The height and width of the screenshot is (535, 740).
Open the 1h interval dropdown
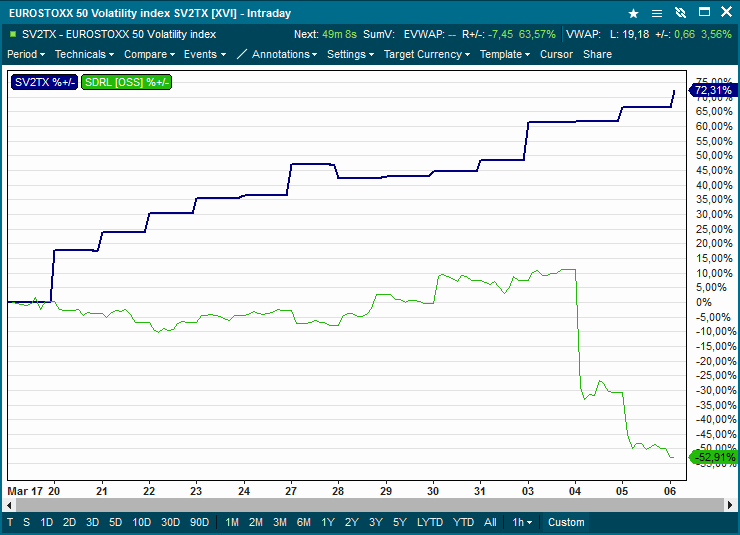(x=522, y=522)
